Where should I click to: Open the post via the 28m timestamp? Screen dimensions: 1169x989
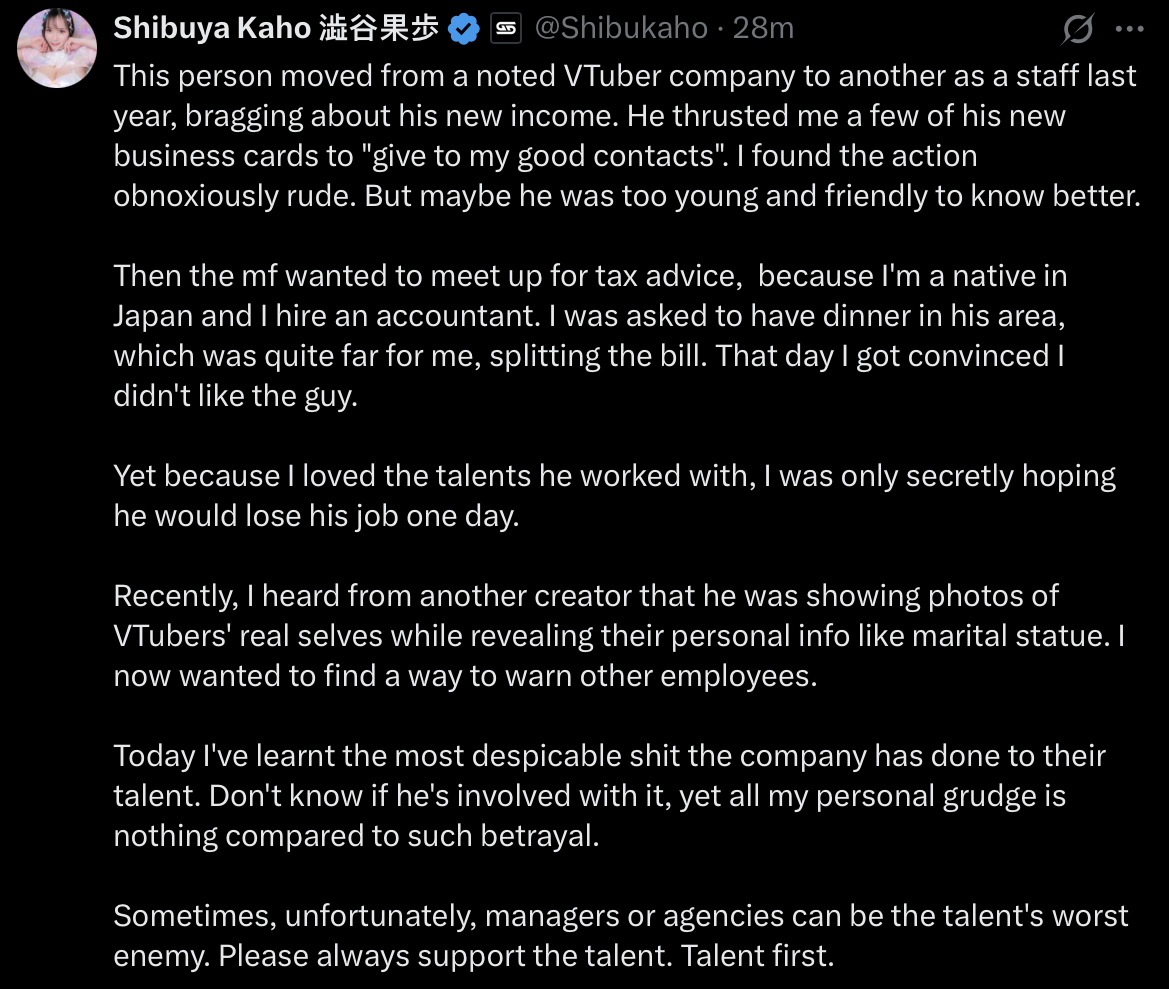(x=763, y=28)
